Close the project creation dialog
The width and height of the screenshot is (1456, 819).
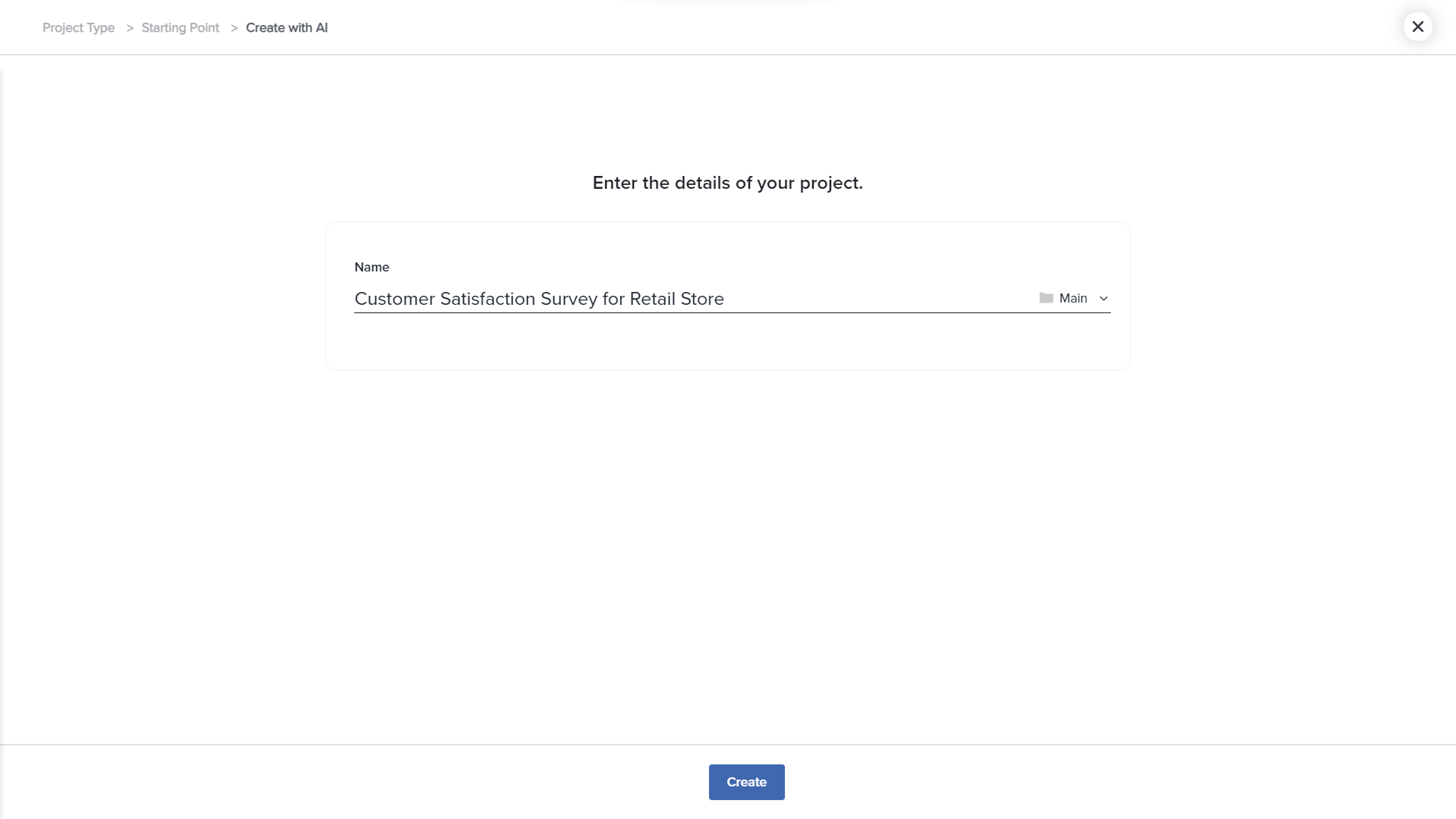tap(1417, 27)
